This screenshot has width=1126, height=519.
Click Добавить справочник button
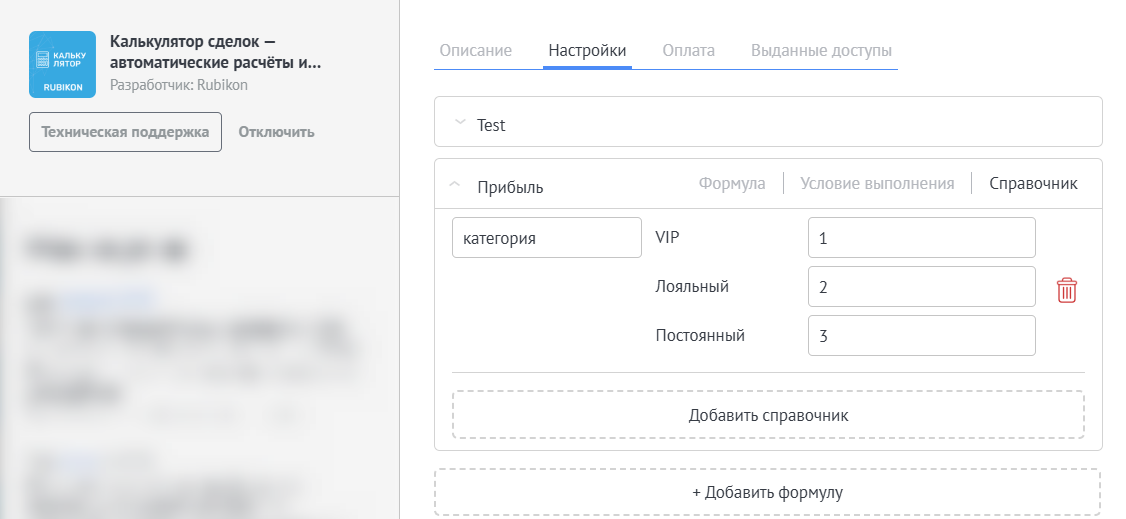(768, 415)
